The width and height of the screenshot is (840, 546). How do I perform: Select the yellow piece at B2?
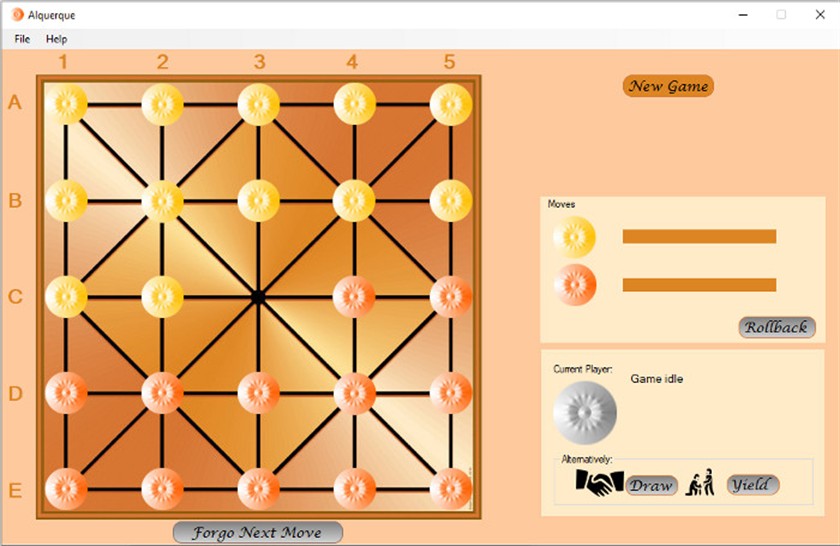[162, 200]
